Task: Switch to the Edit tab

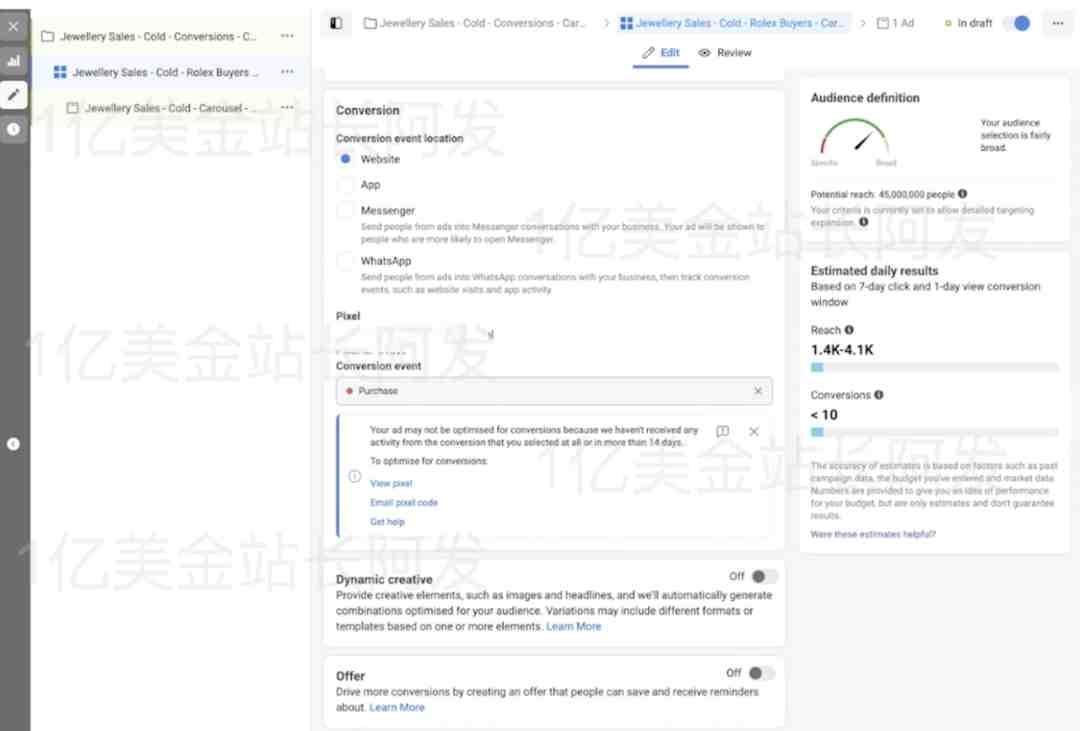Action: (661, 53)
